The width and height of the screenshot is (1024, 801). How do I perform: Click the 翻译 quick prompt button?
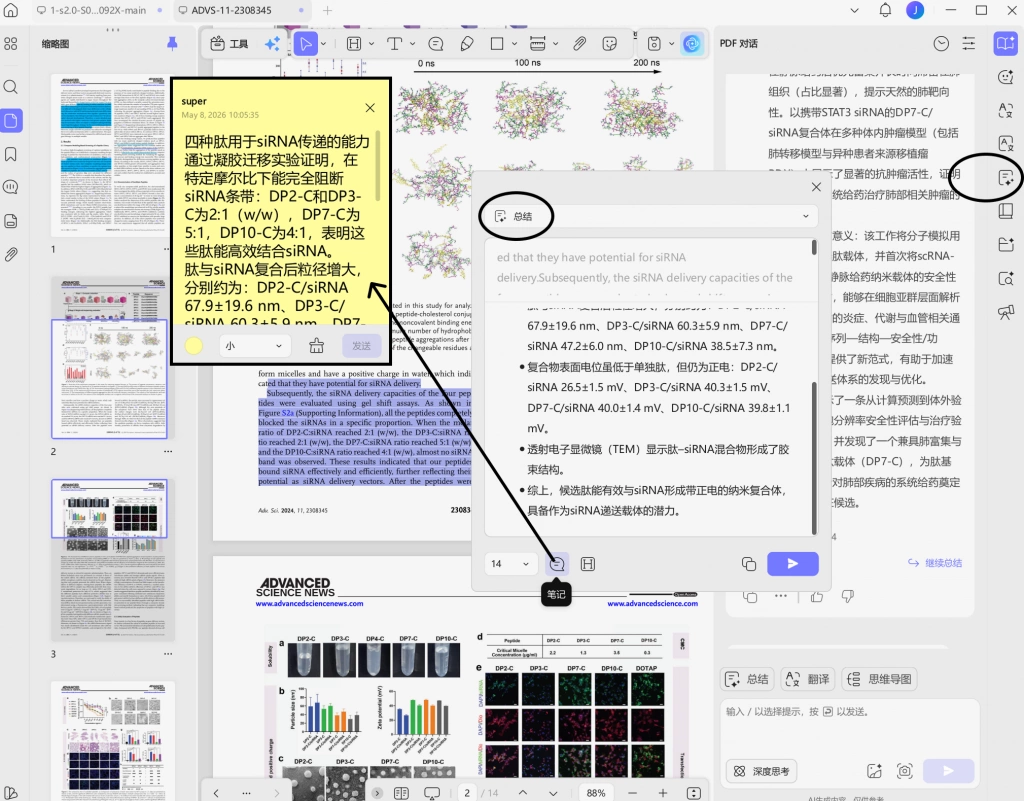[807, 679]
